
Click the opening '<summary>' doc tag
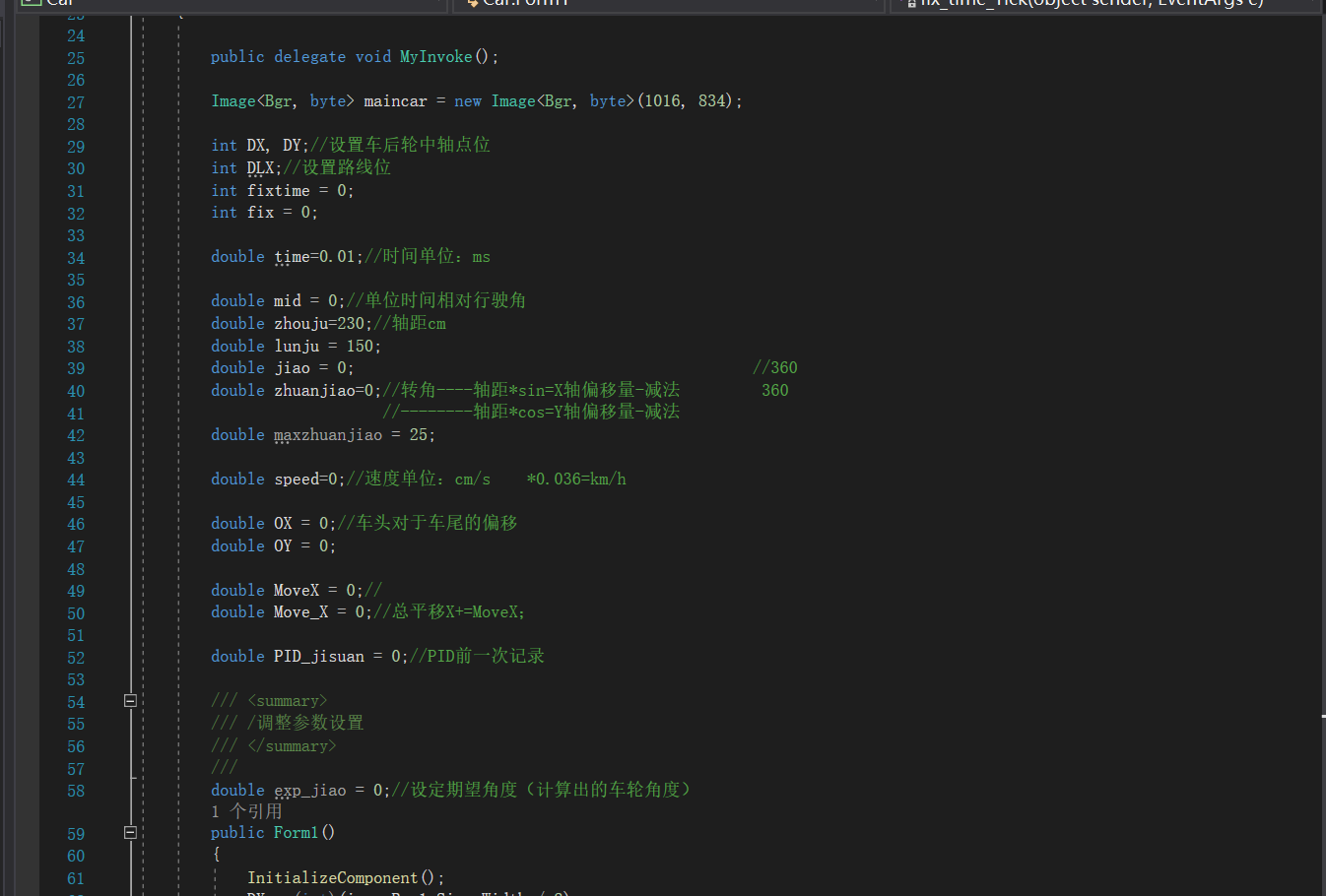point(288,701)
